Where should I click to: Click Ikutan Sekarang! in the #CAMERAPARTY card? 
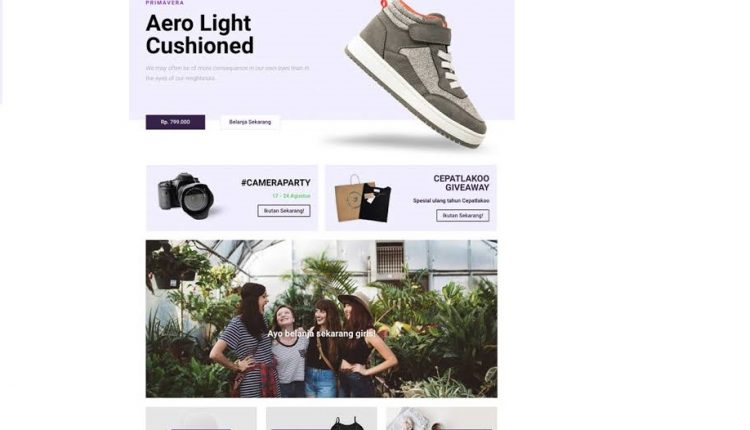[x=284, y=211]
